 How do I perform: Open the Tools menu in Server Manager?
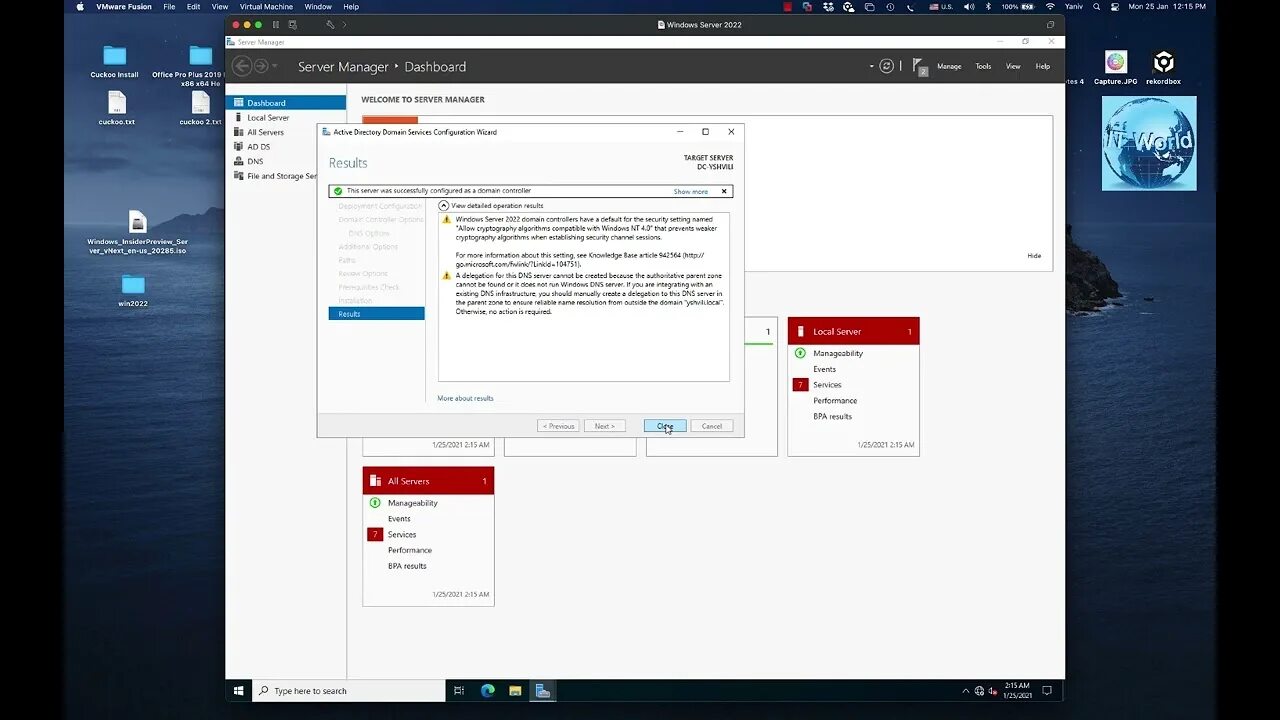983,66
